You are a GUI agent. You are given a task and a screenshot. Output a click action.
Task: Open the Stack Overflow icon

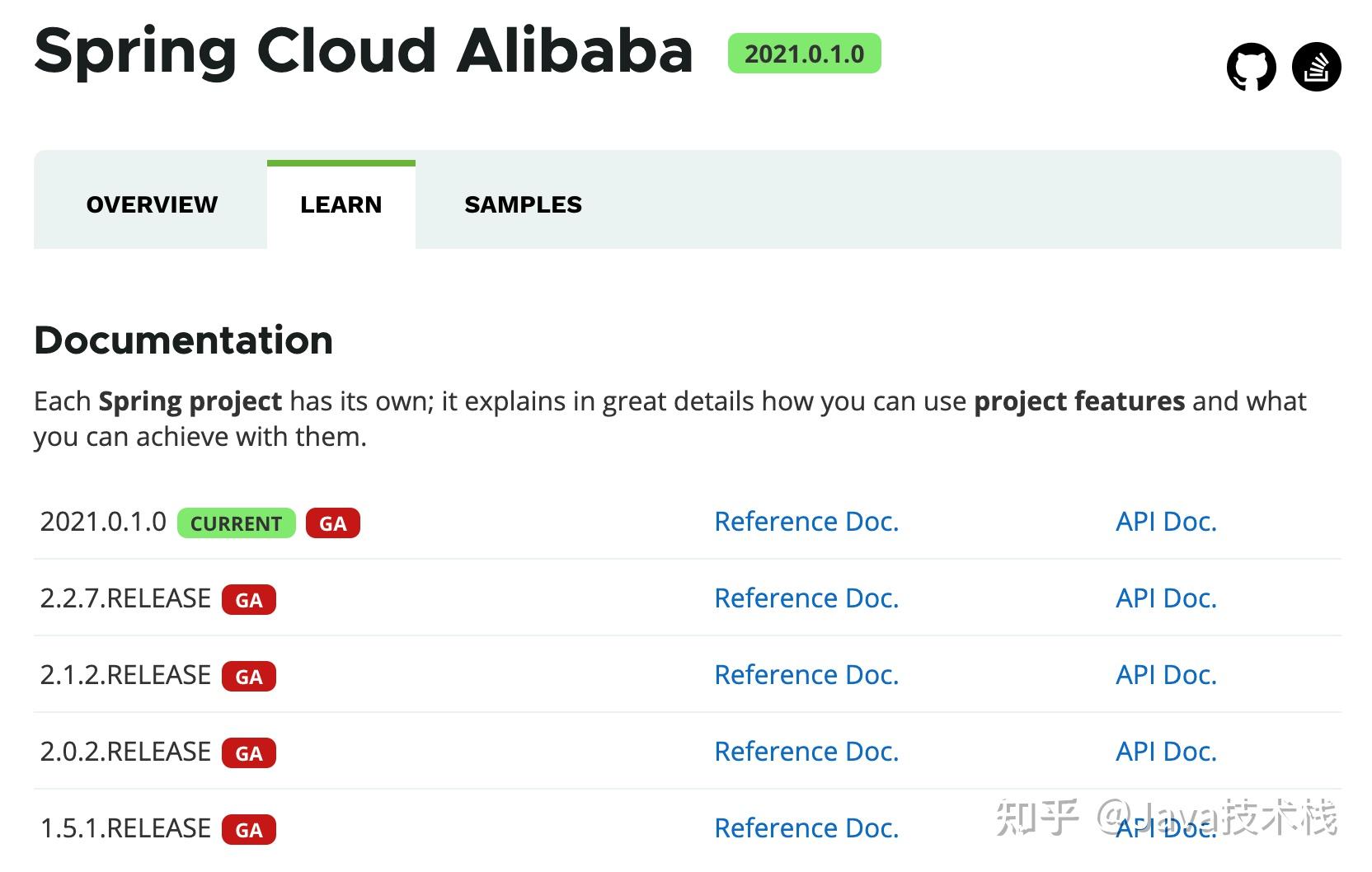tap(1317, 66)
